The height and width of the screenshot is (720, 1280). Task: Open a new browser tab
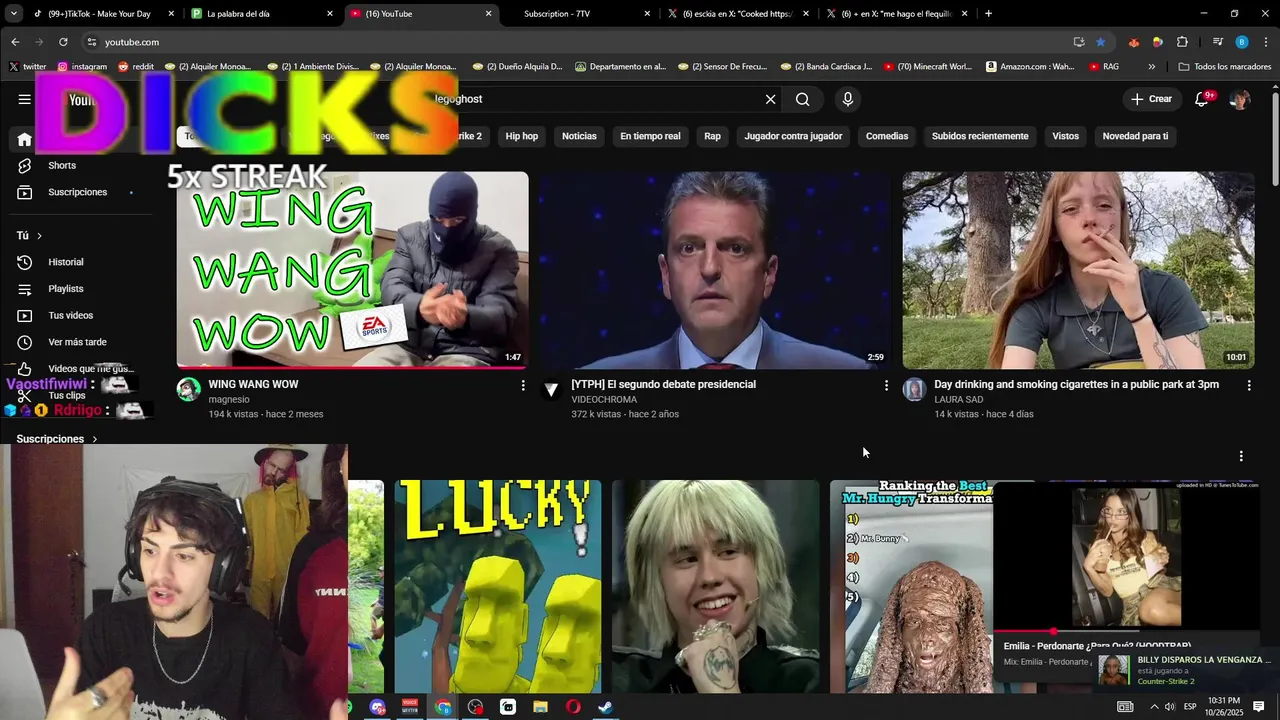click(x=988, y=14)
